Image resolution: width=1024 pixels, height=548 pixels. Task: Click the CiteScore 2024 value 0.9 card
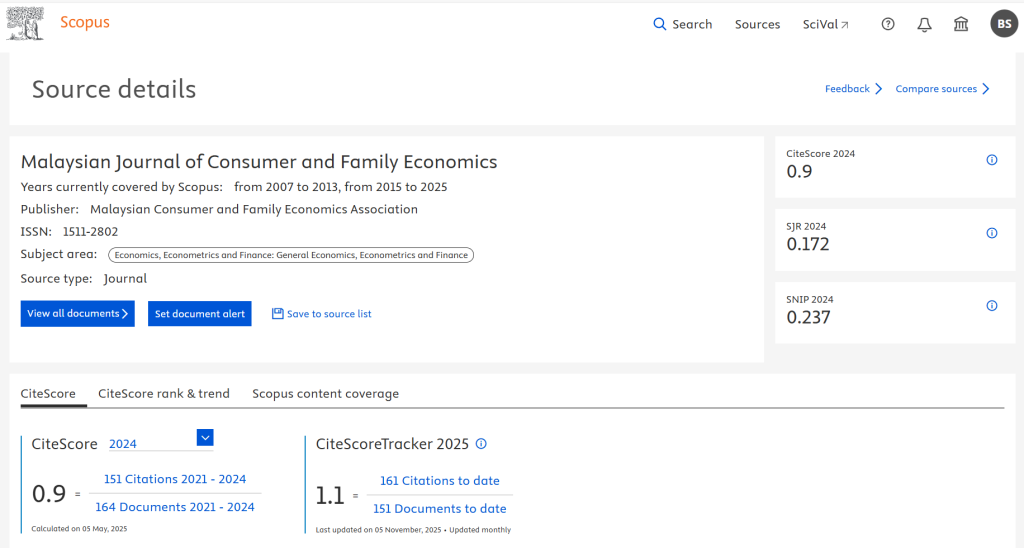click(x=895, y=167)
